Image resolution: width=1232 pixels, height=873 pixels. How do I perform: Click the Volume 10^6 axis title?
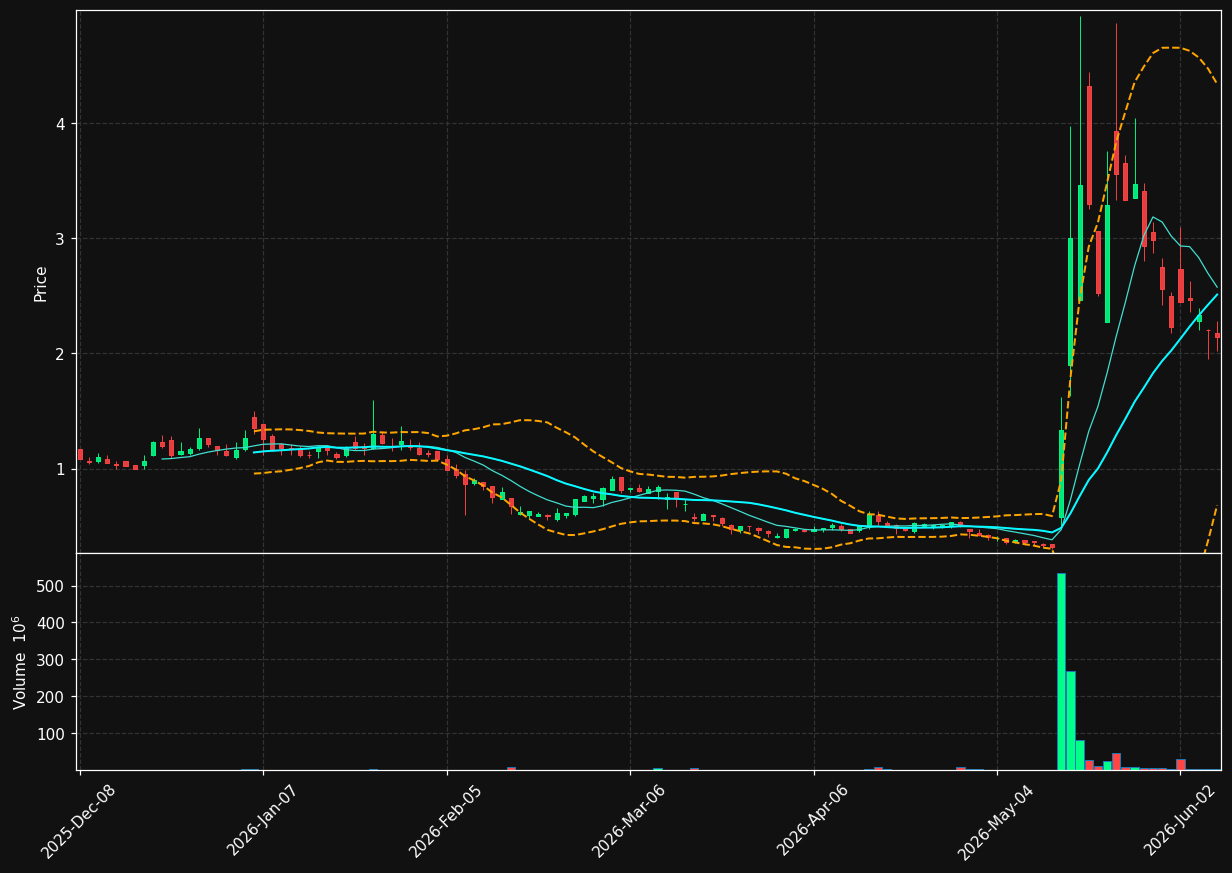[x=19, y=662]
